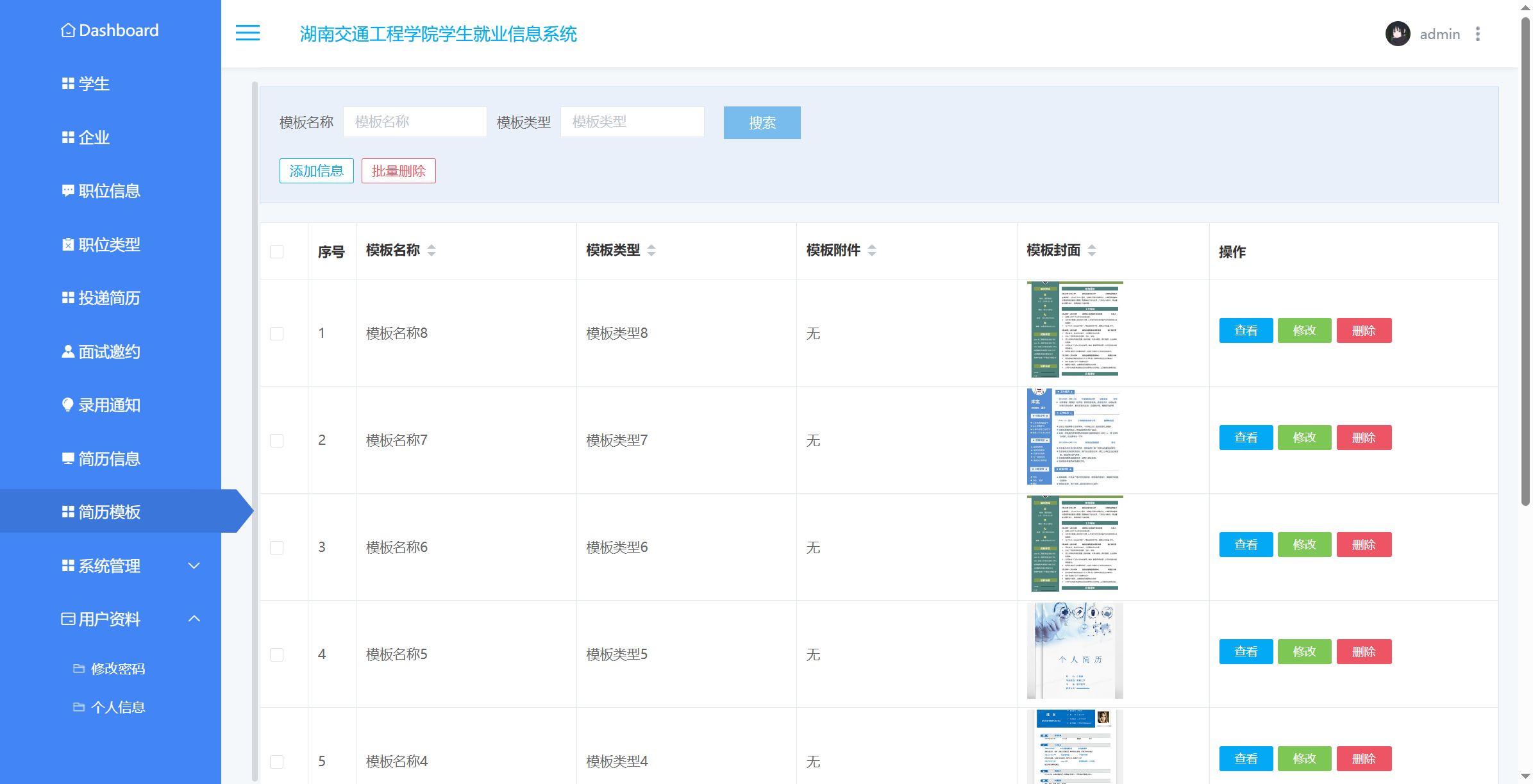Sort by 模板名称 column arrows
The image size is (1533, 784).
(431, 251)
